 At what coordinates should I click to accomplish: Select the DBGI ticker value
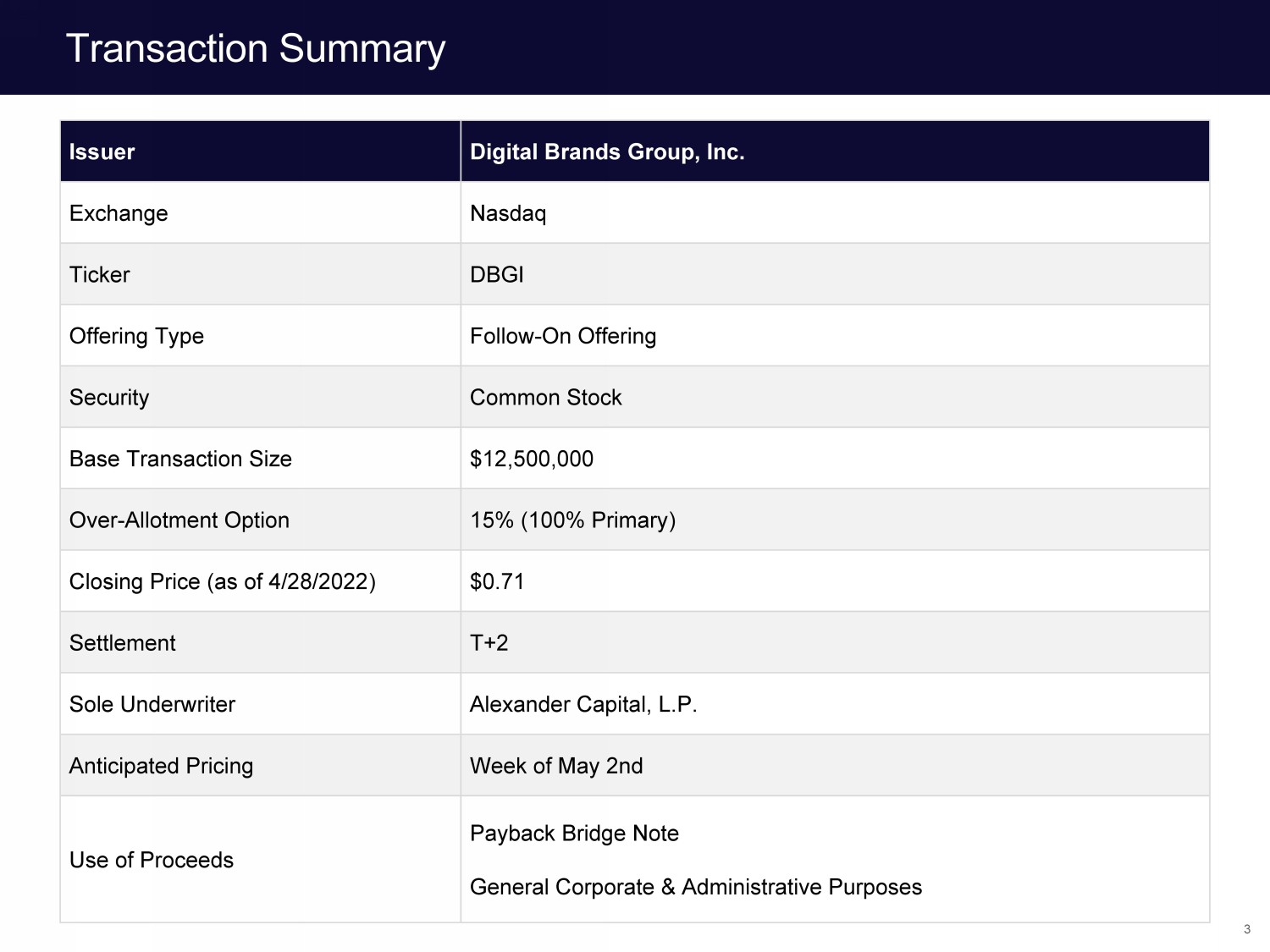497,275
